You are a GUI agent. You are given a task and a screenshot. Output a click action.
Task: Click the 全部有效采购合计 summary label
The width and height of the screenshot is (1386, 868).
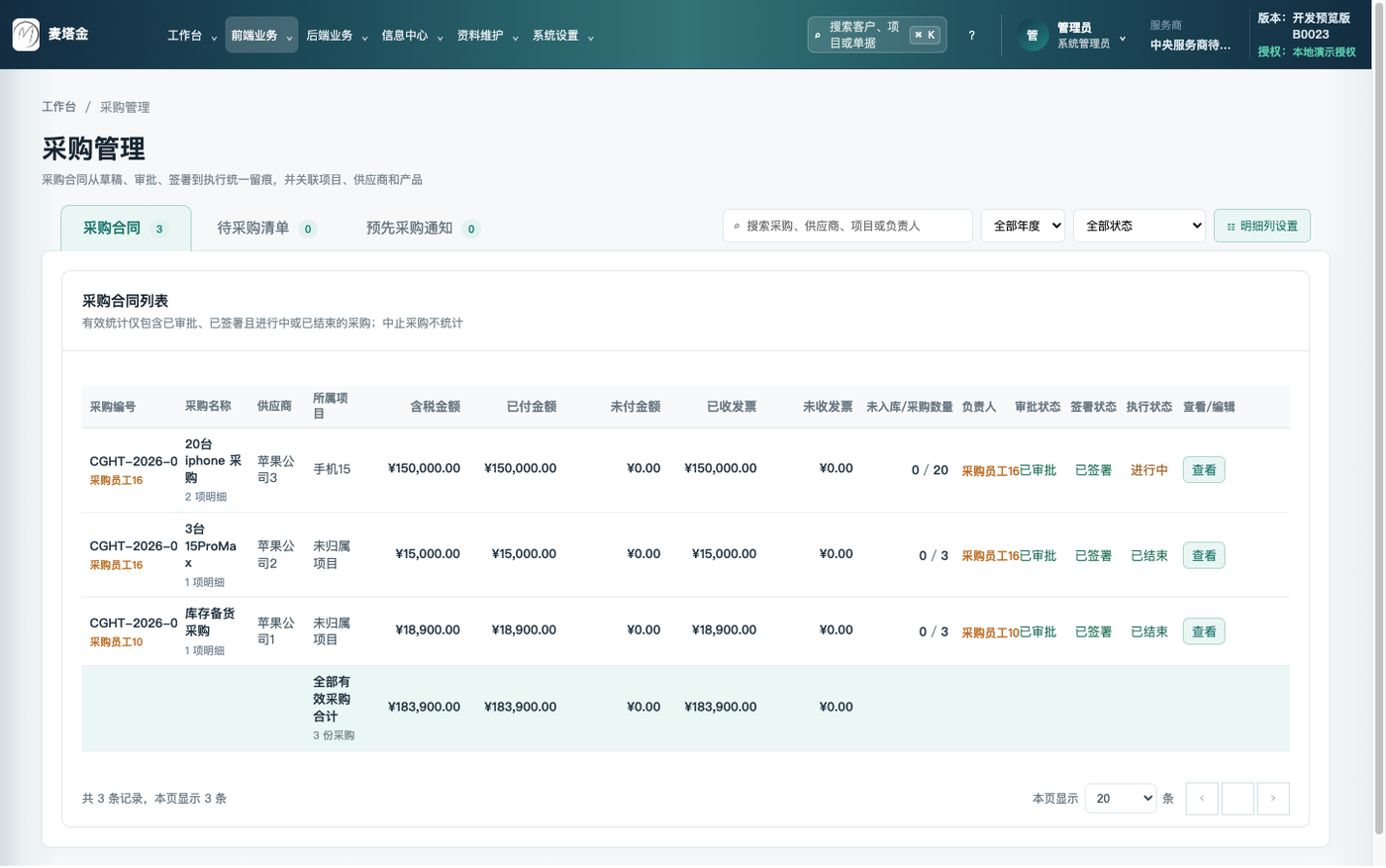click(x=332, y=699)
